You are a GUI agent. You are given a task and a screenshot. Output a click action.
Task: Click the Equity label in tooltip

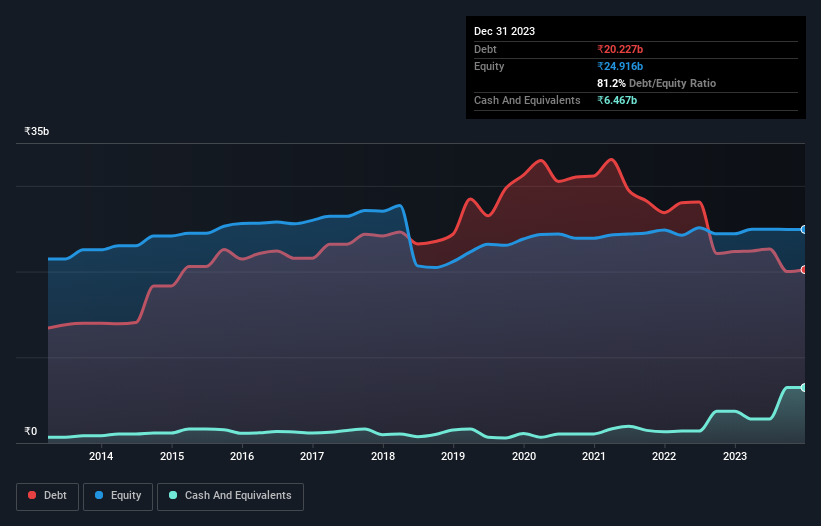coord(489,66)
